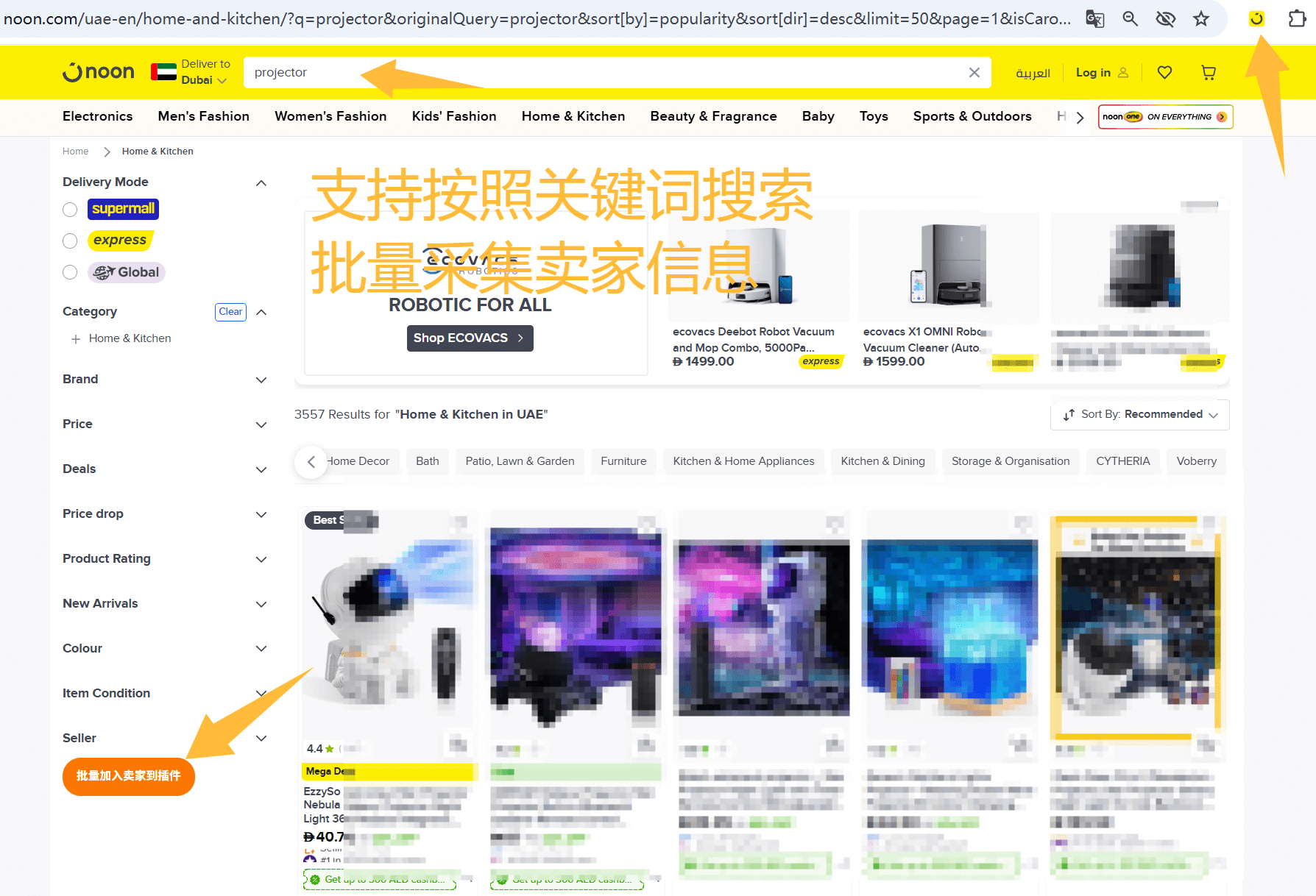Screen dimensions: 1316x896
Task: Filter by Storage & Organisation chip
Action: [1011, 461]
